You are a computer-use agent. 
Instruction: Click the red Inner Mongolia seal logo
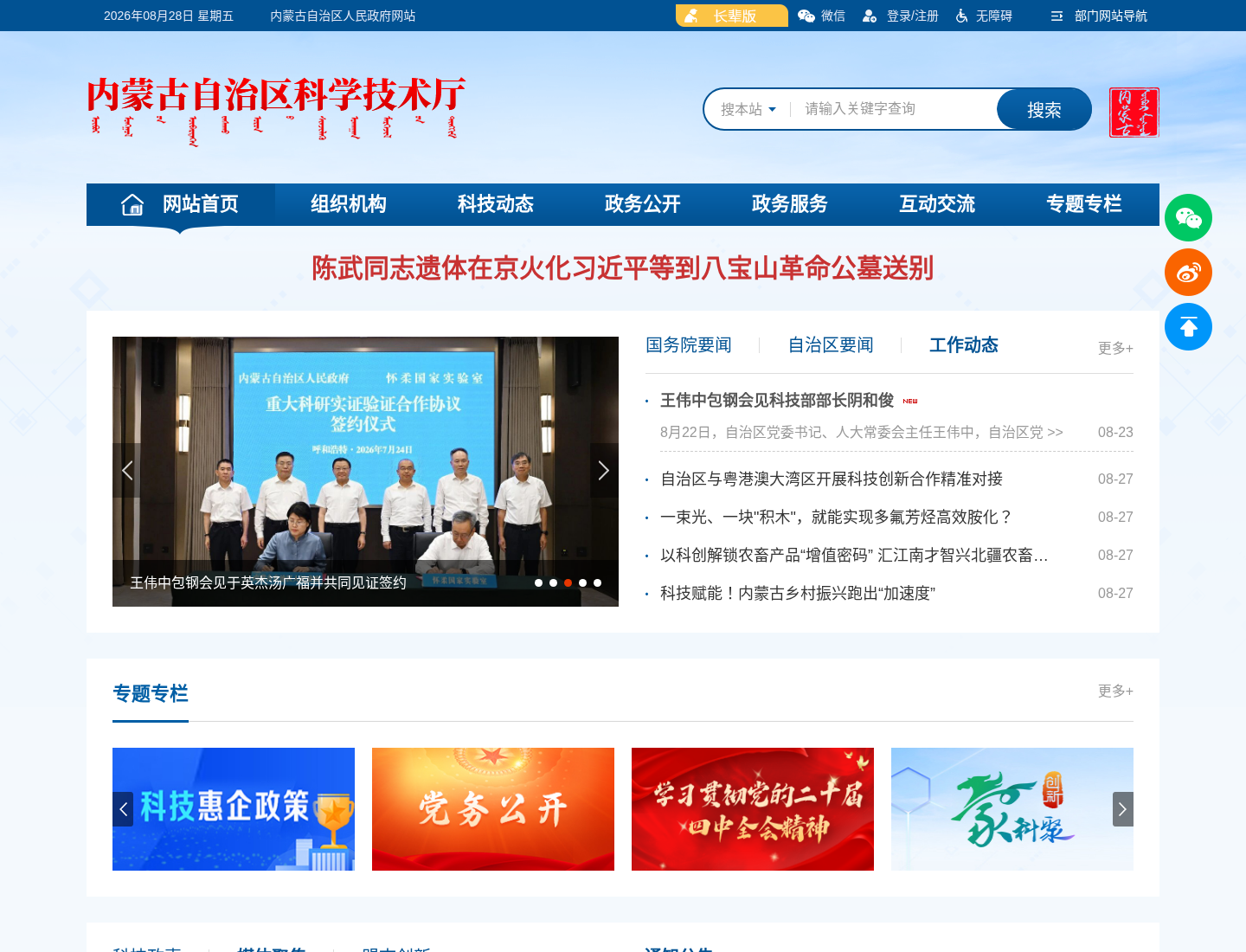pos(1134,113)
